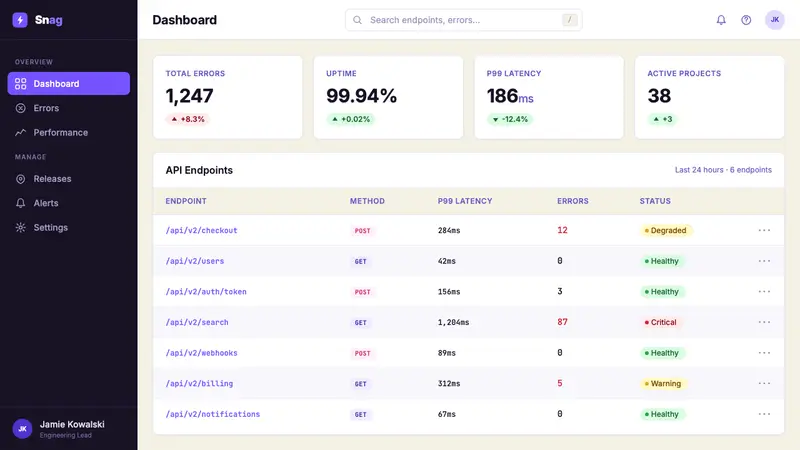
Task: Open row actions for /api/v2/billing
Action: tap(764, 383)
